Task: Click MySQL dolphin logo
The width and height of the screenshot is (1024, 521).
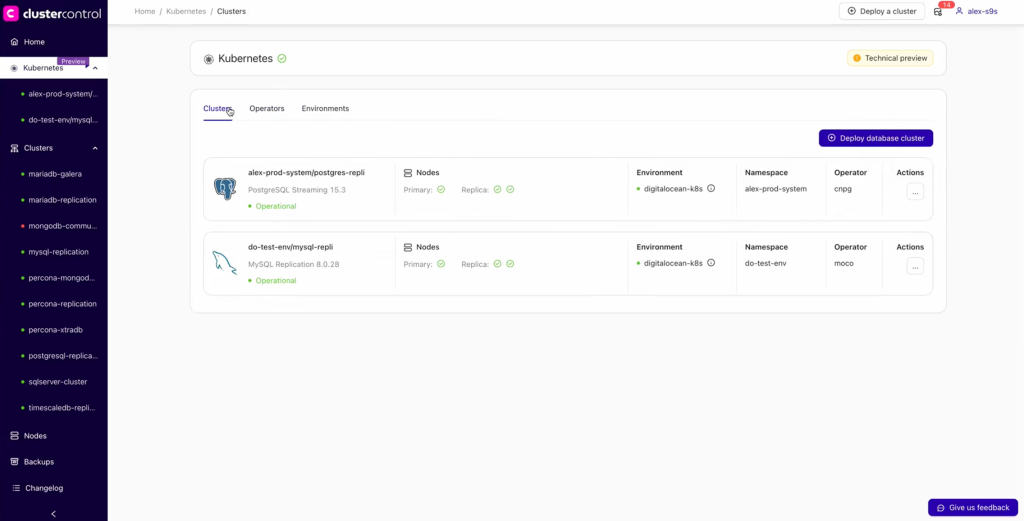Action: 224,263
